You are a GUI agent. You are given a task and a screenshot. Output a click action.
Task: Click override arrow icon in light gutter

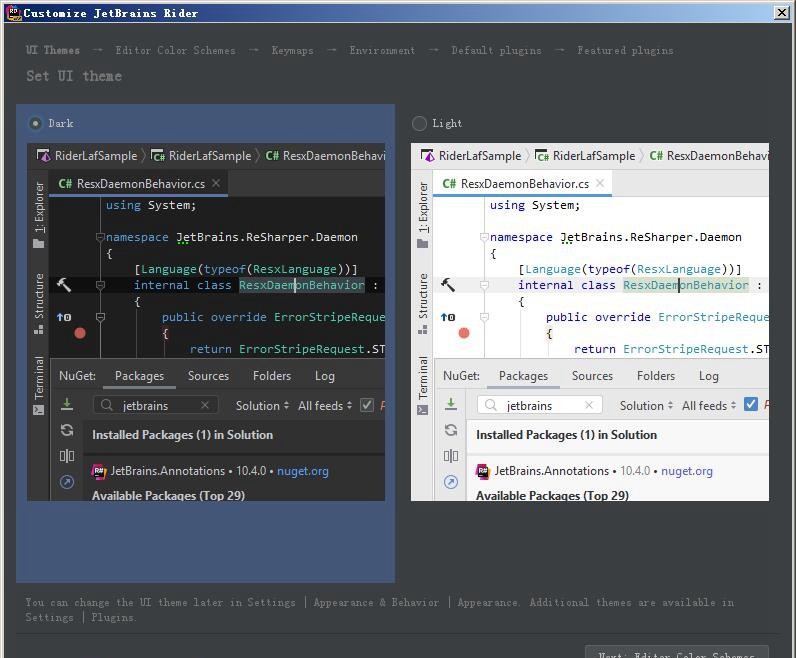point(448,317)
